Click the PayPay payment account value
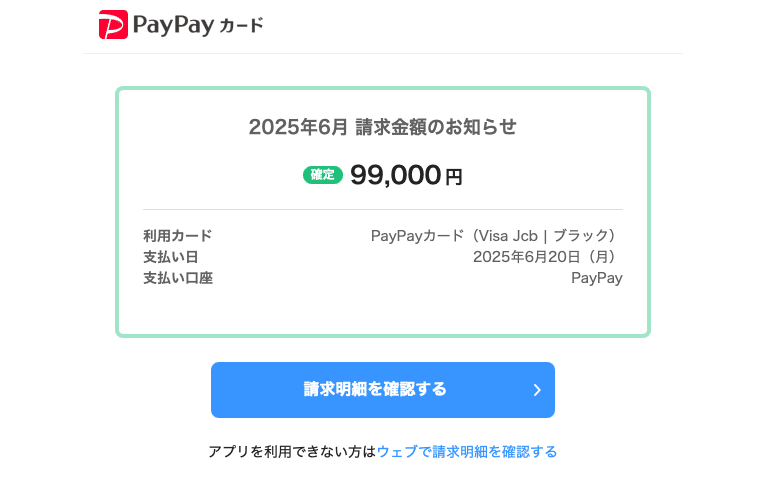763x477 pixels. (596, 278)
